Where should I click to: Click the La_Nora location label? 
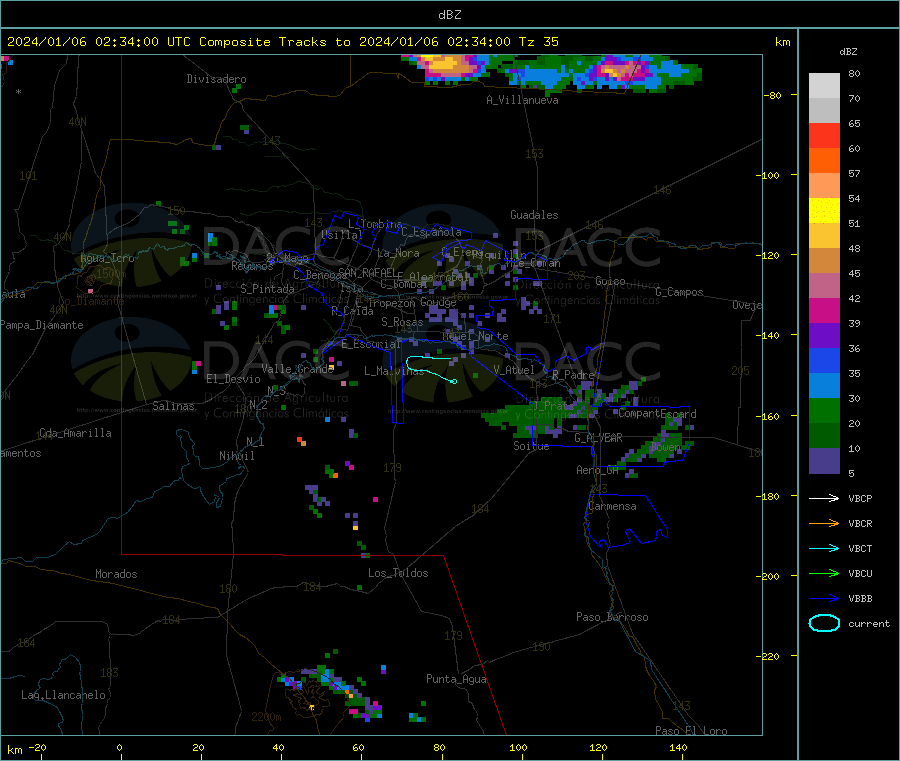pos(398,253)
